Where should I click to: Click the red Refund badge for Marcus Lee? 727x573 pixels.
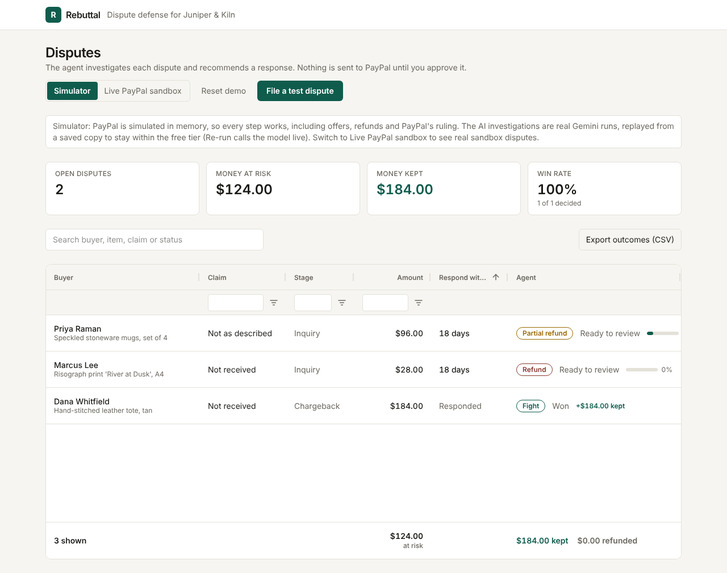point(534,369)
